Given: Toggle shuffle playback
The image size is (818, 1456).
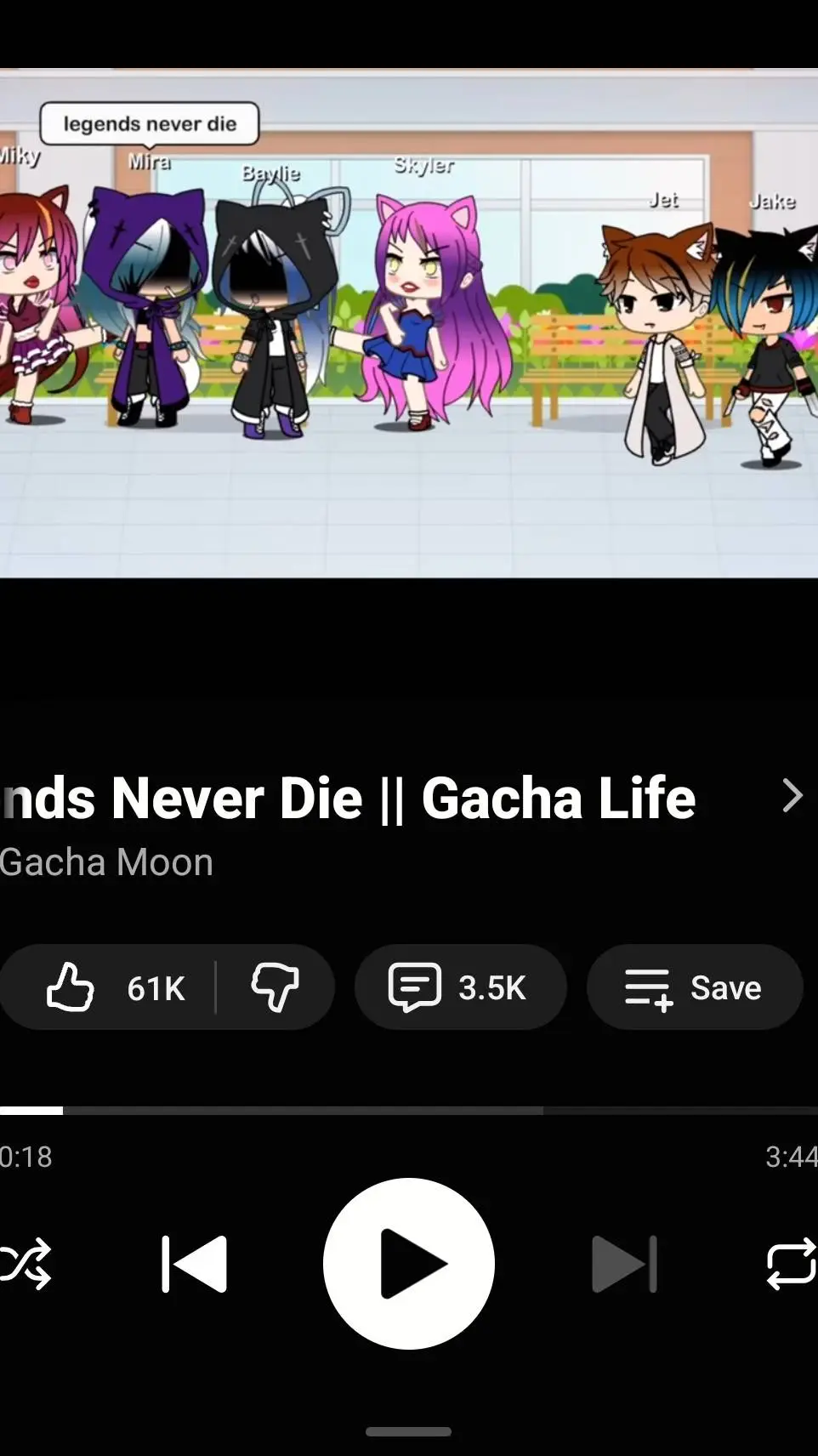Looking at the screenshot, I should 25,1264.
